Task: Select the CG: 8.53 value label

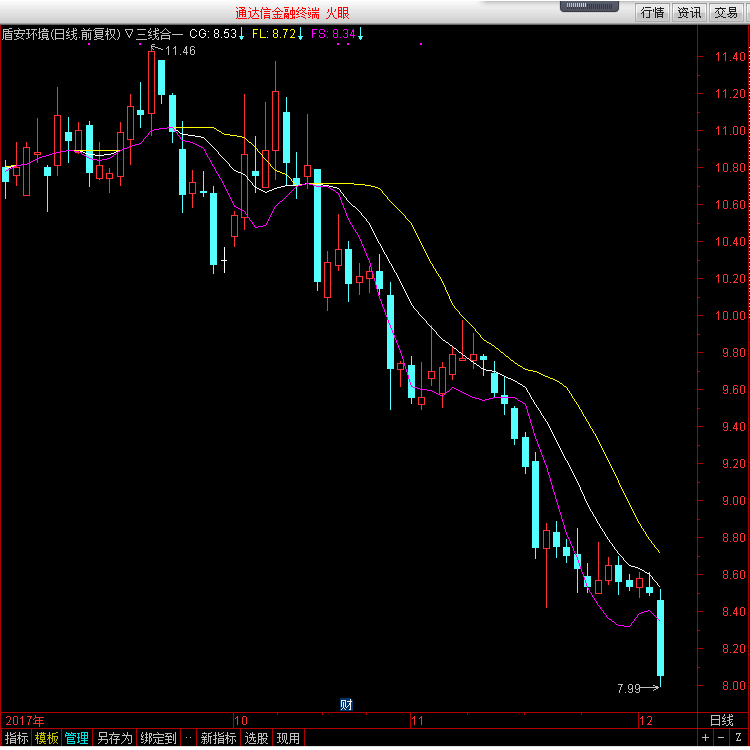Action: [213, 34]
